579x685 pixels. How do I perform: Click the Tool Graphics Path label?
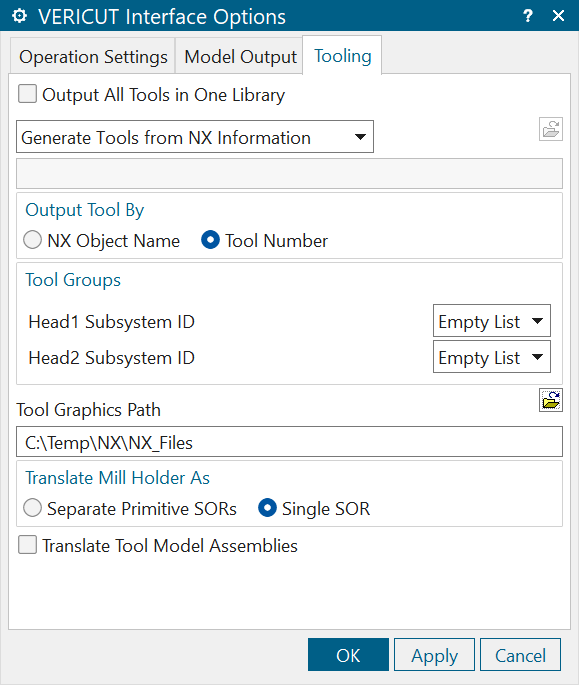89,410
